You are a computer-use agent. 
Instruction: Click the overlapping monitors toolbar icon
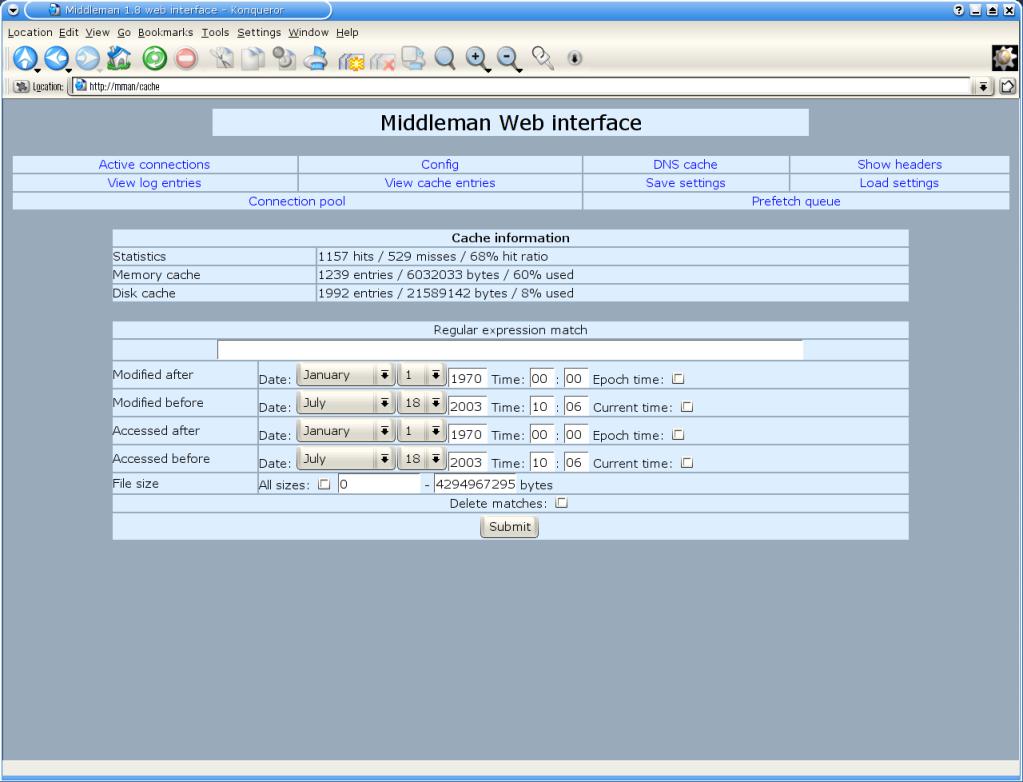pyautogui.click(x=413, y=58)
